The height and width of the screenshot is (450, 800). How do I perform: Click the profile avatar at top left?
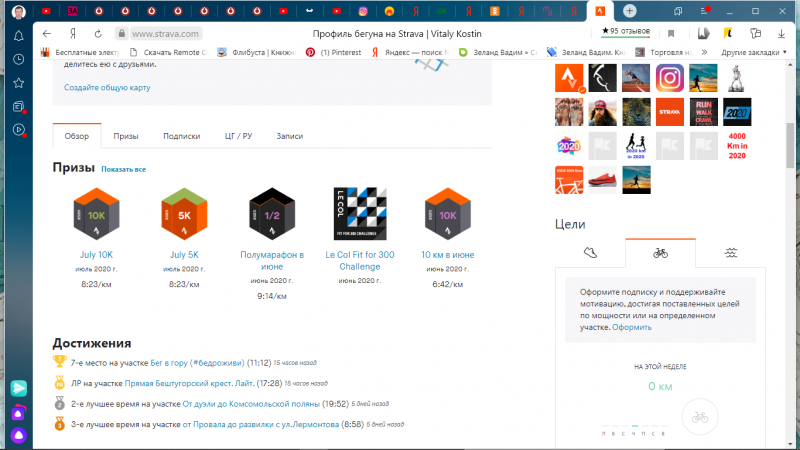tap(18, 11)
